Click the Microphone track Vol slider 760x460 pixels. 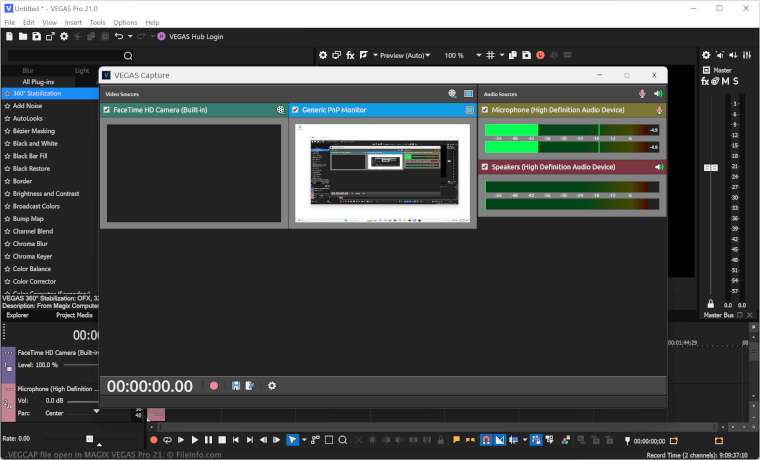(x=83, y=401)
